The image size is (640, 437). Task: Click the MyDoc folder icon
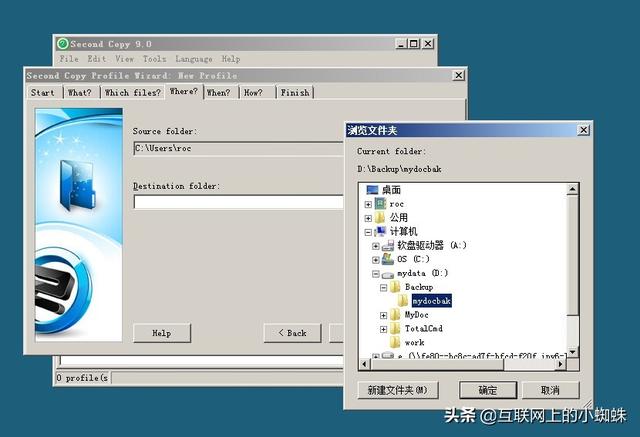(x=395, y=315)
